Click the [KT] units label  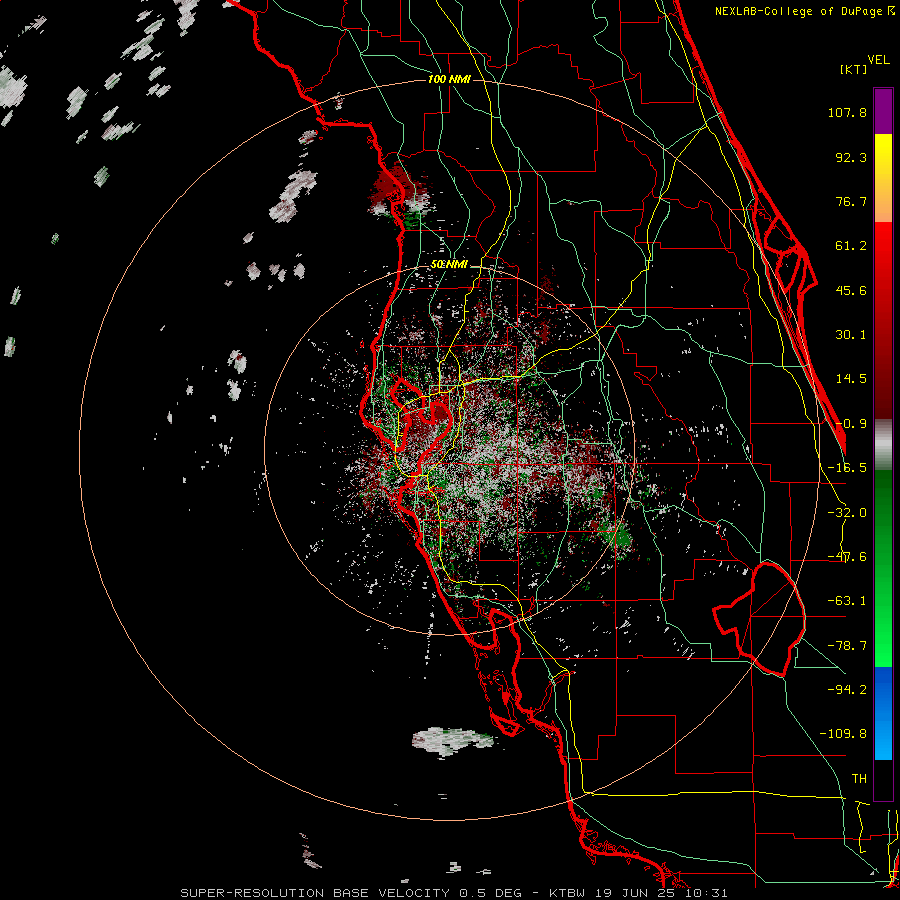click(x=853, y=69)
